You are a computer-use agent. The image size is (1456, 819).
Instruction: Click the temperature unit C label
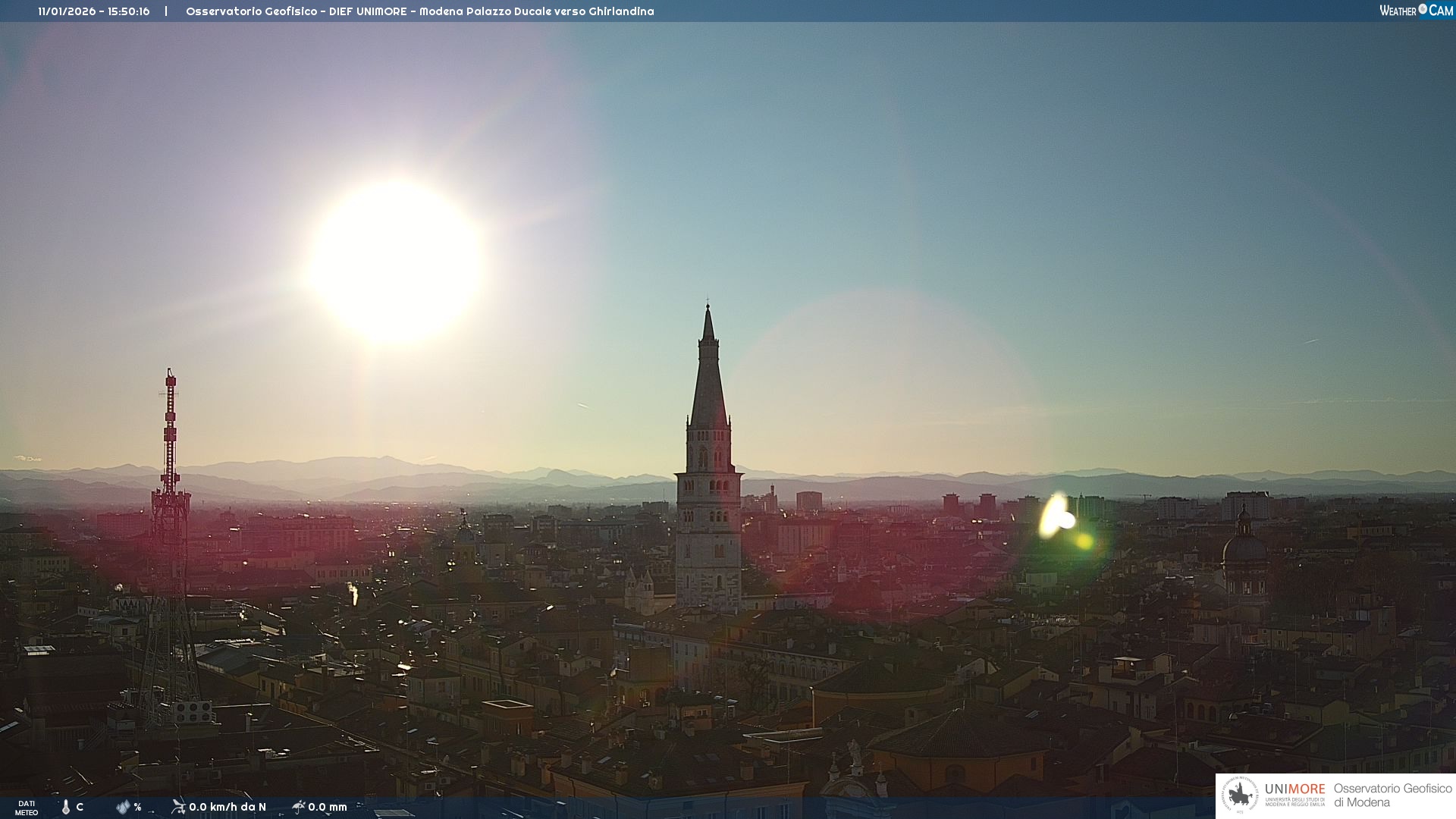point(80,807)
